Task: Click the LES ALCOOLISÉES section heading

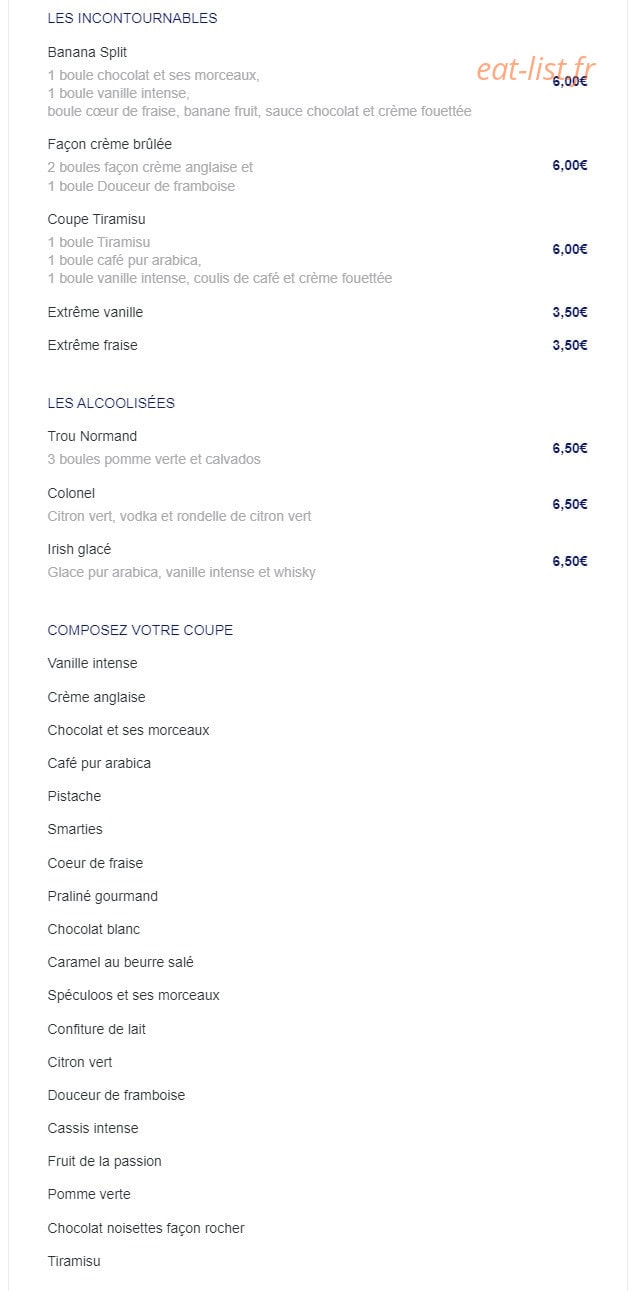Action: coord(111,403)
